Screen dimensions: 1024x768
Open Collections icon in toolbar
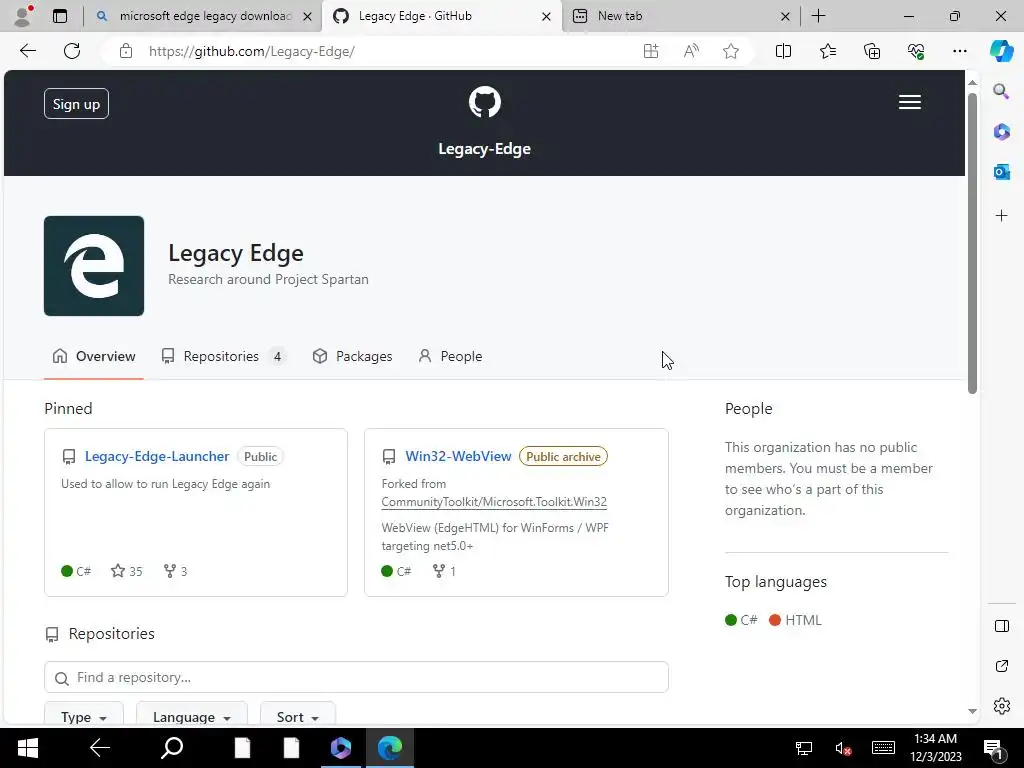click(872, 51)
